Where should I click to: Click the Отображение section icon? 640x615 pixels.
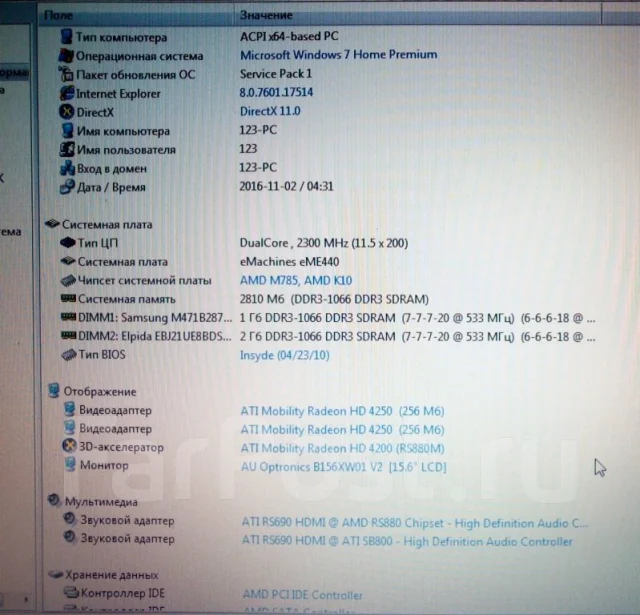click(x=53, y=391)
